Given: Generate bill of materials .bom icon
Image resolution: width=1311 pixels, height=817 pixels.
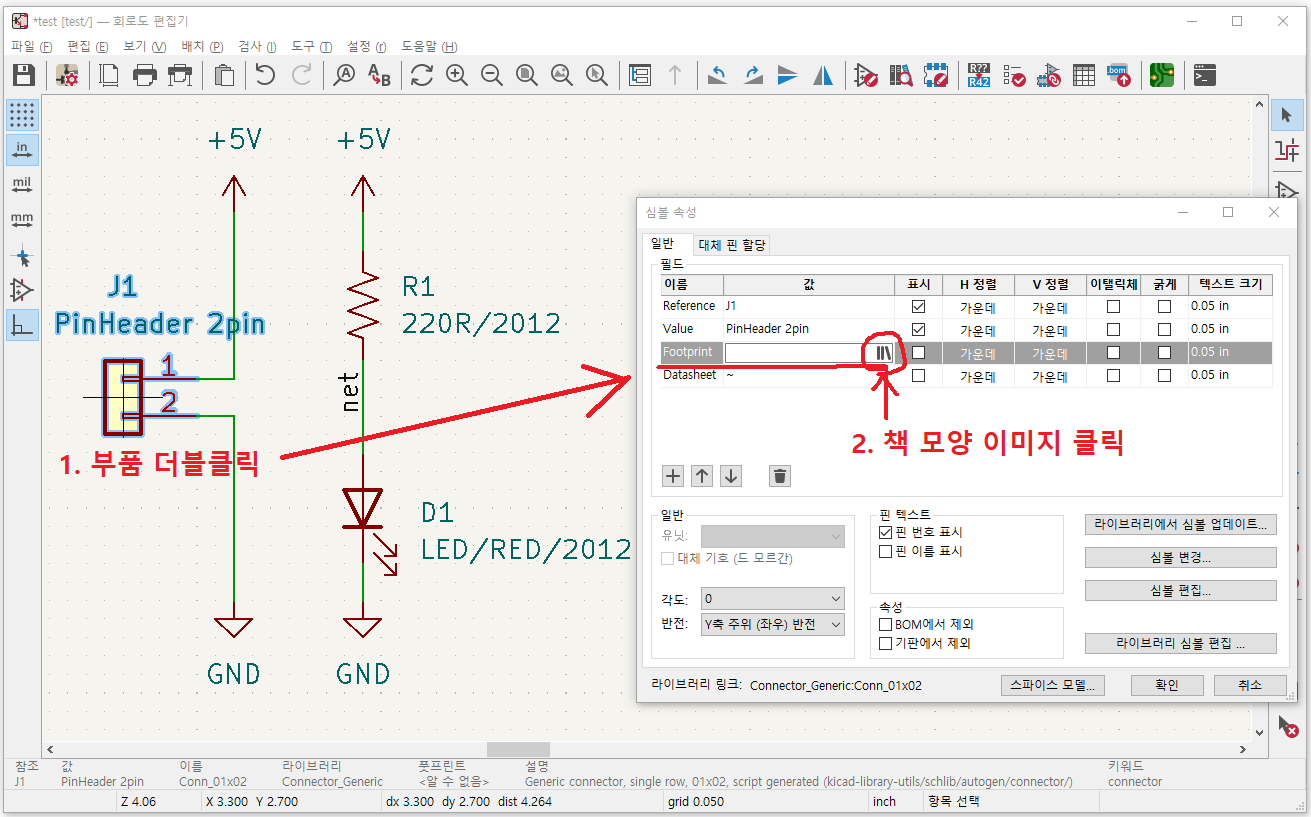Looking at the screenshot, I should (1119, 75).
